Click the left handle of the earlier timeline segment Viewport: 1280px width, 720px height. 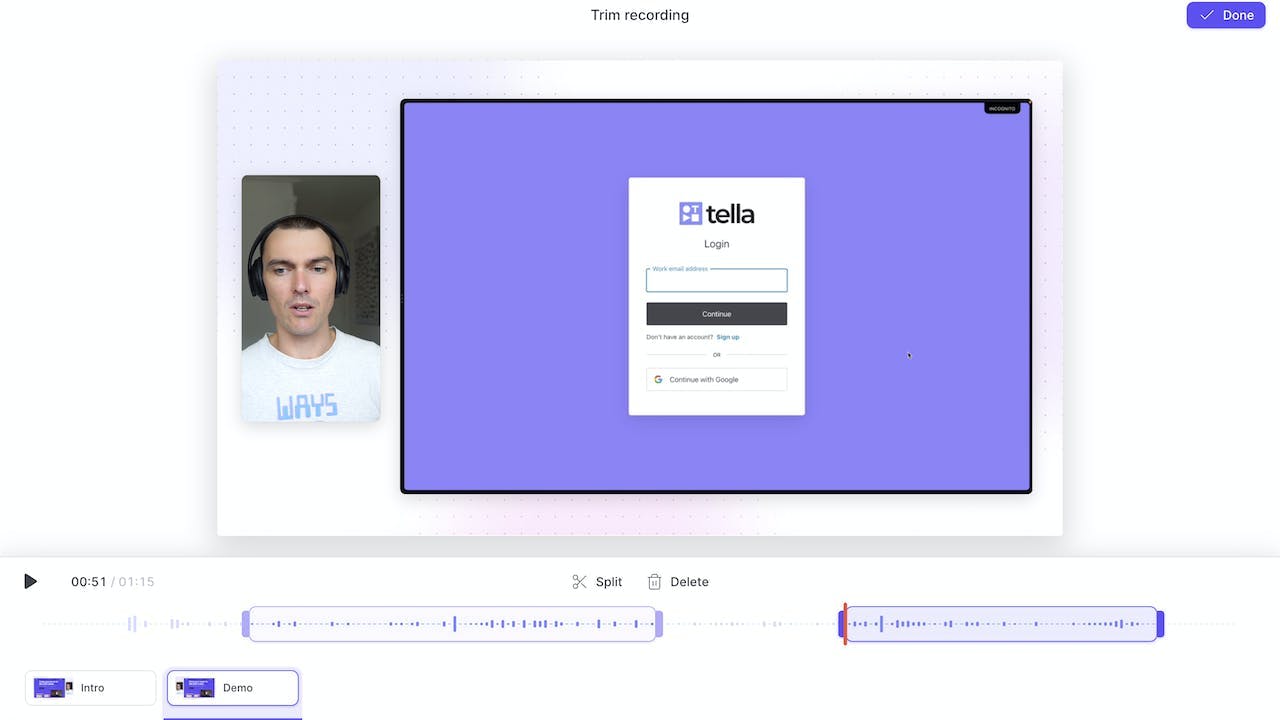click(246, 624)
